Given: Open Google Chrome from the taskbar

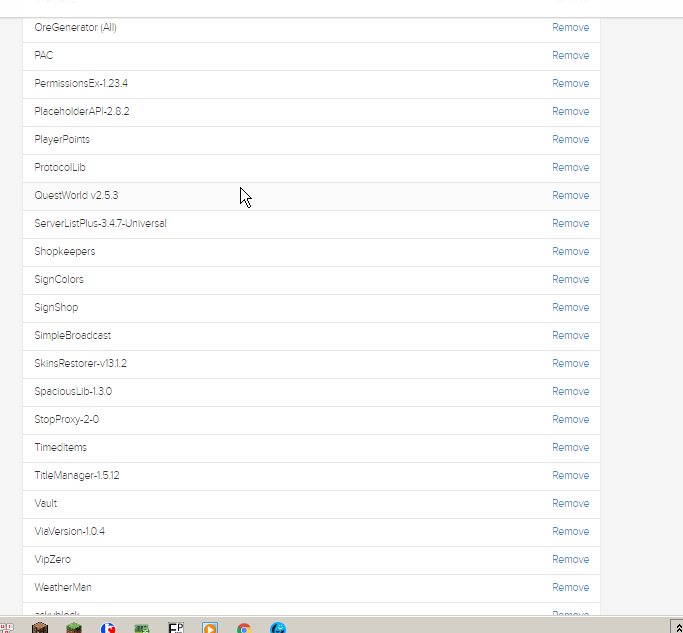Looking at the screenshot, I should tap(244, 628).
